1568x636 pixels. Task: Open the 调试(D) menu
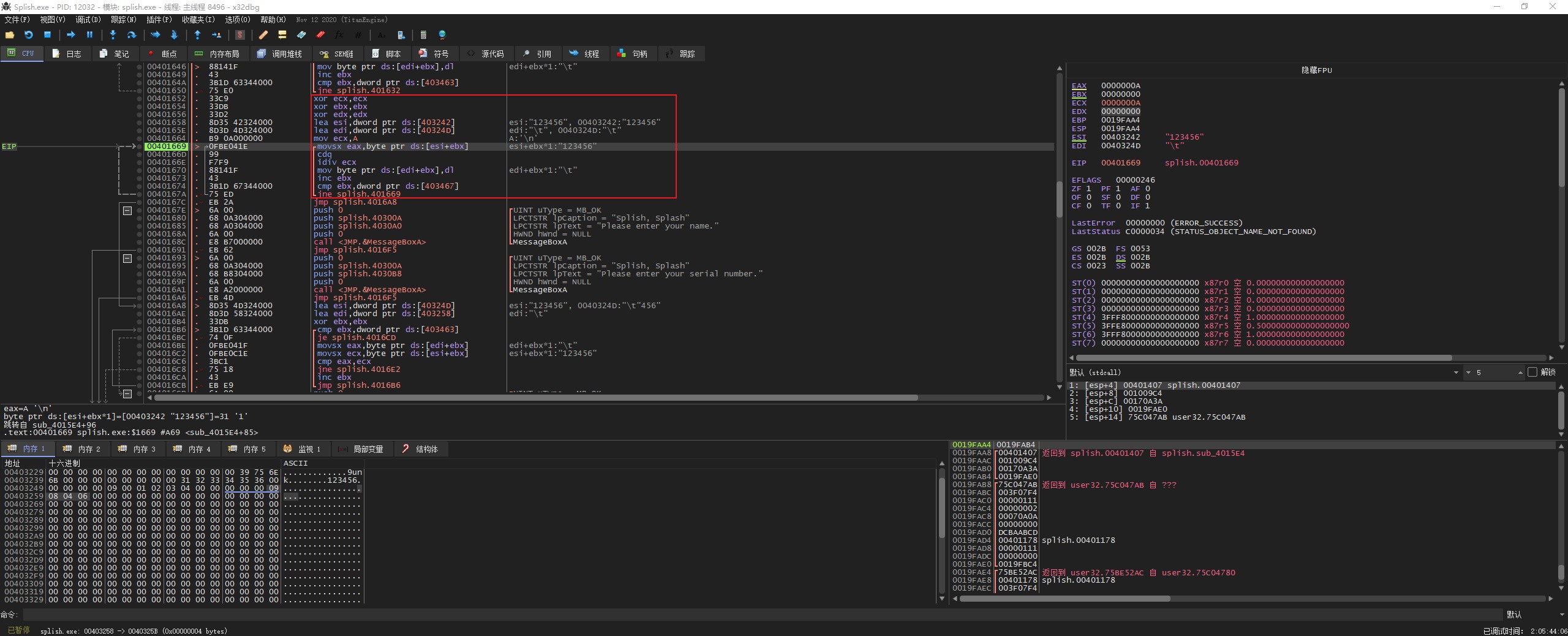pyautogui.click(x=88, y=20)
